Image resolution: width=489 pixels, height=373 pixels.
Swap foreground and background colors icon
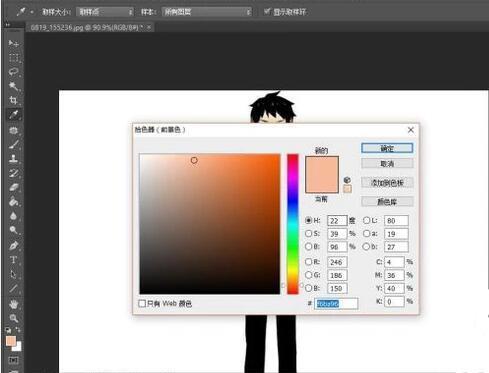(x=18, y=330)
